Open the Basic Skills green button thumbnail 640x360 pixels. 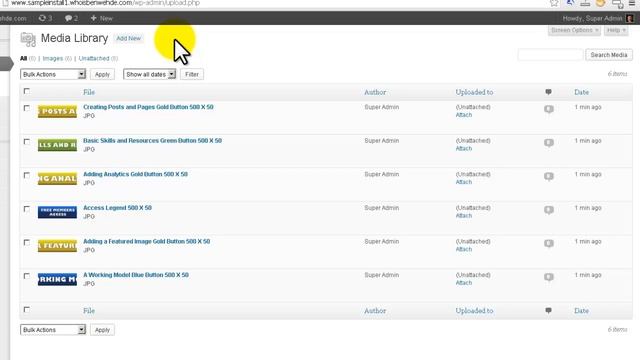point(57,145)
